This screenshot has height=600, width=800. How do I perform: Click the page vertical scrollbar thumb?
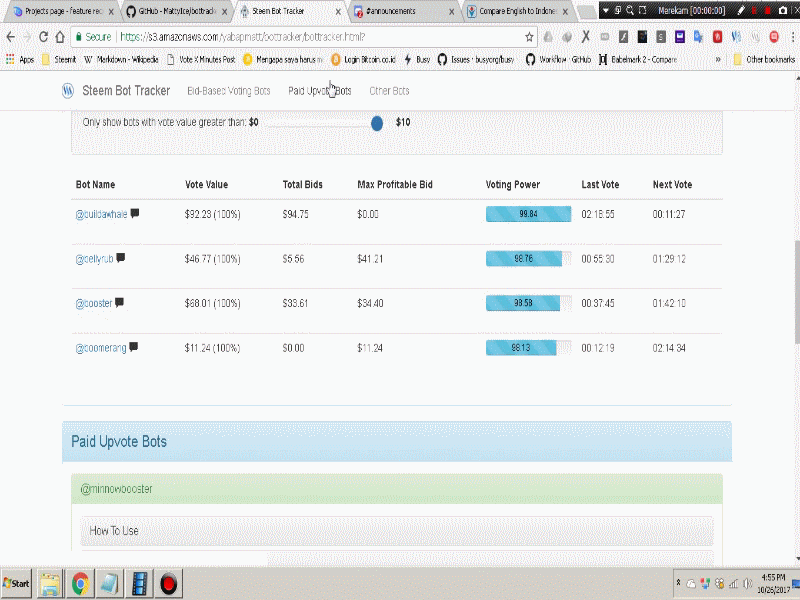click(797, 292)
